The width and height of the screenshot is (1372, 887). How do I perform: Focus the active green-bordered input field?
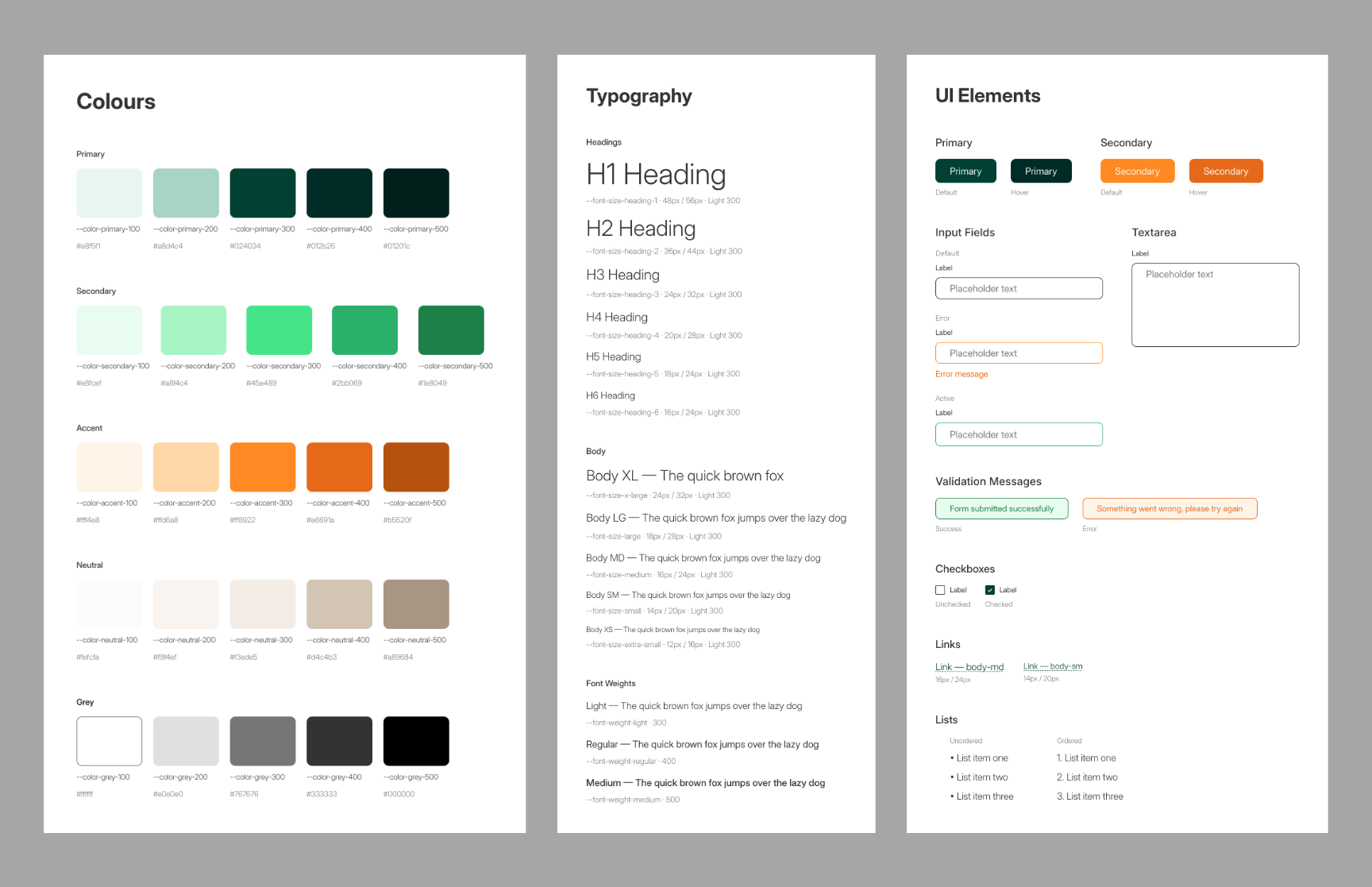1019,434
